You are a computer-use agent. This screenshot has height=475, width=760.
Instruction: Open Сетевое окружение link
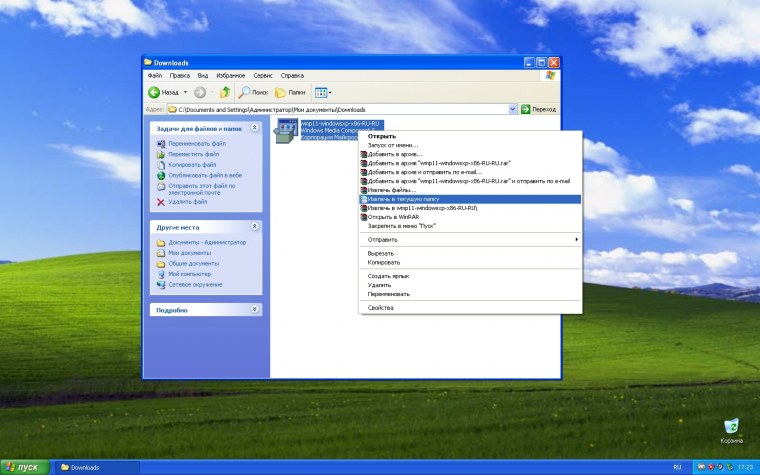pos(195,285)
